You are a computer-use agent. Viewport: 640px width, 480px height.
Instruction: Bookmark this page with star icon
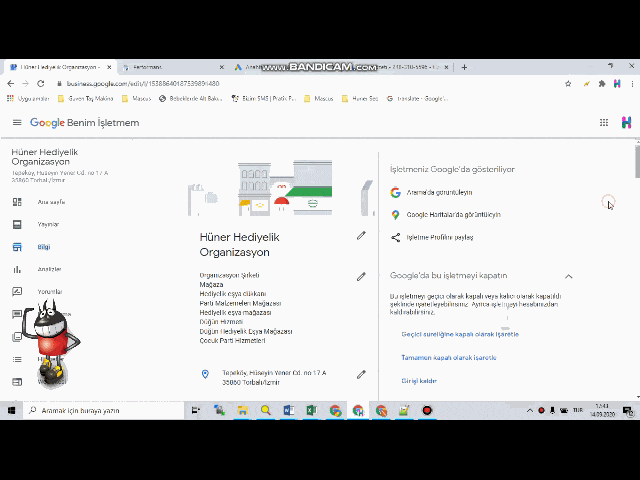pos(568,84)
